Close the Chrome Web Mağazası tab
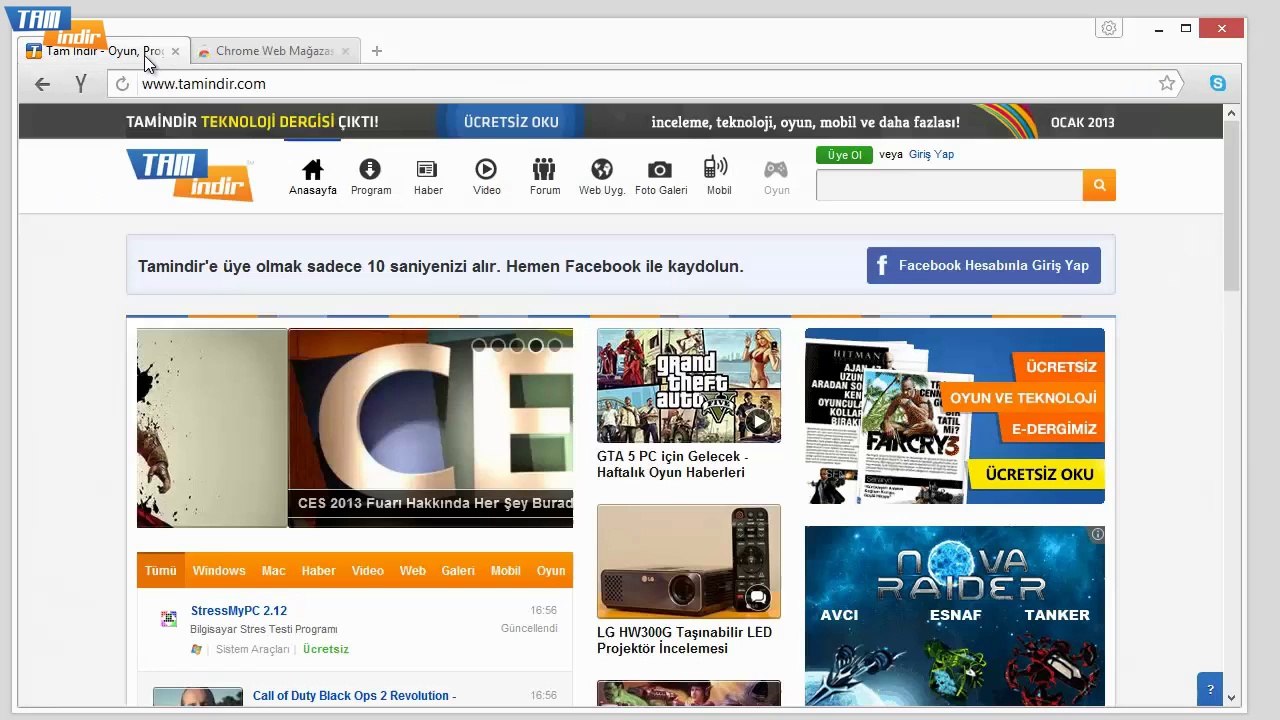Viewport: 1280px width, 720px height. (x=345, y=51)
